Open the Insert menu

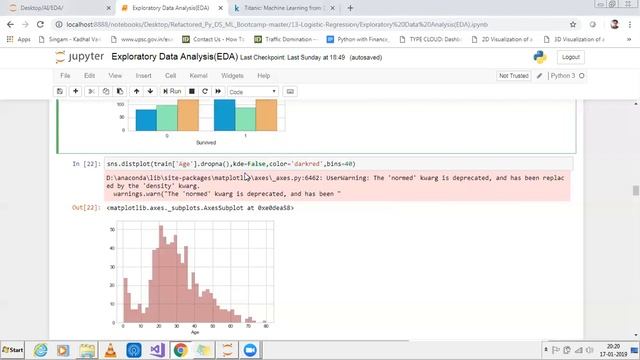coord(143,76)
